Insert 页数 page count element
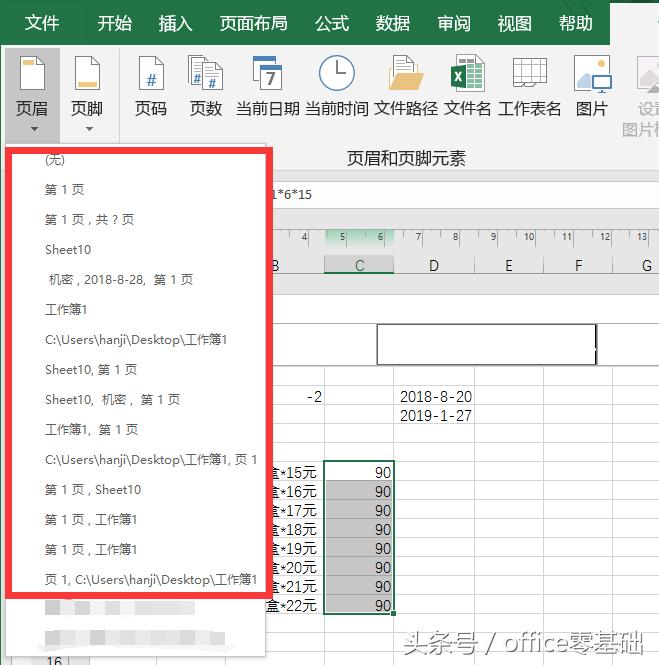Screen dimensions: 659x665 click(x=206, y=88)
